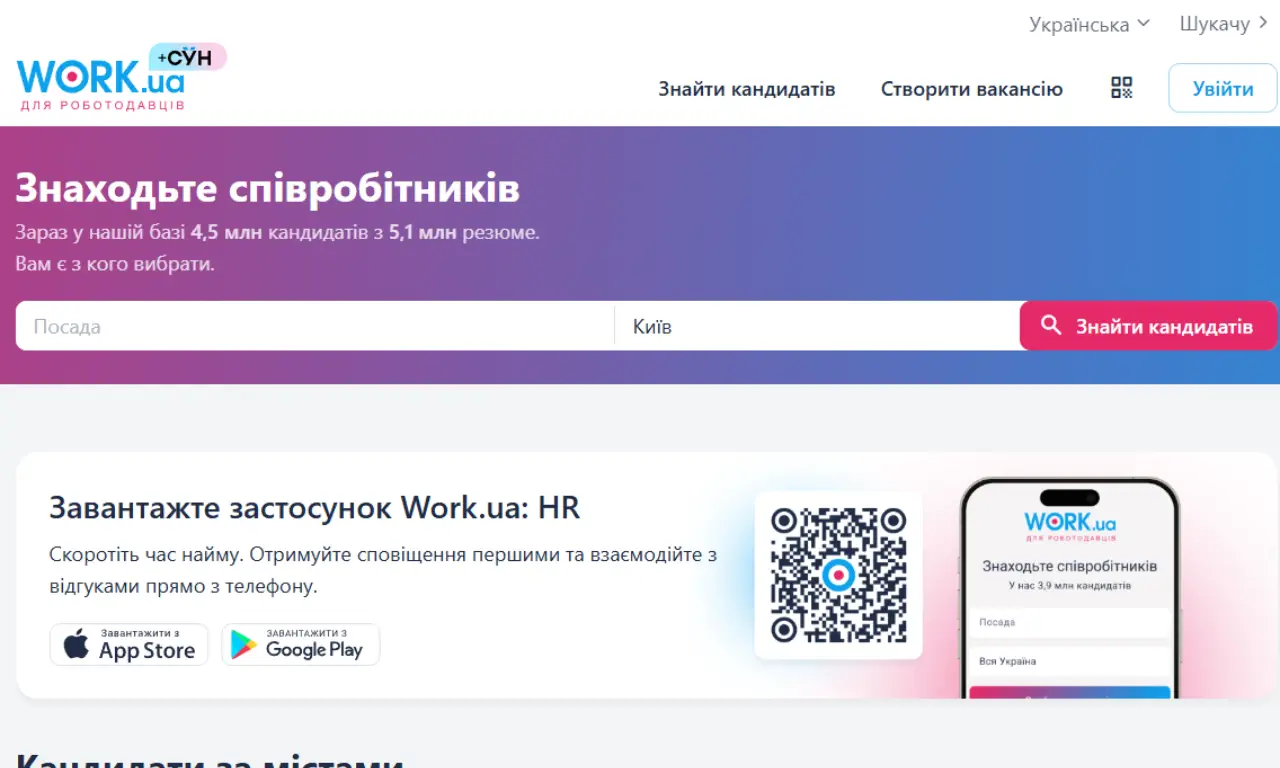Open the Знайти кандидатів menu item

(x=746, y=88)
